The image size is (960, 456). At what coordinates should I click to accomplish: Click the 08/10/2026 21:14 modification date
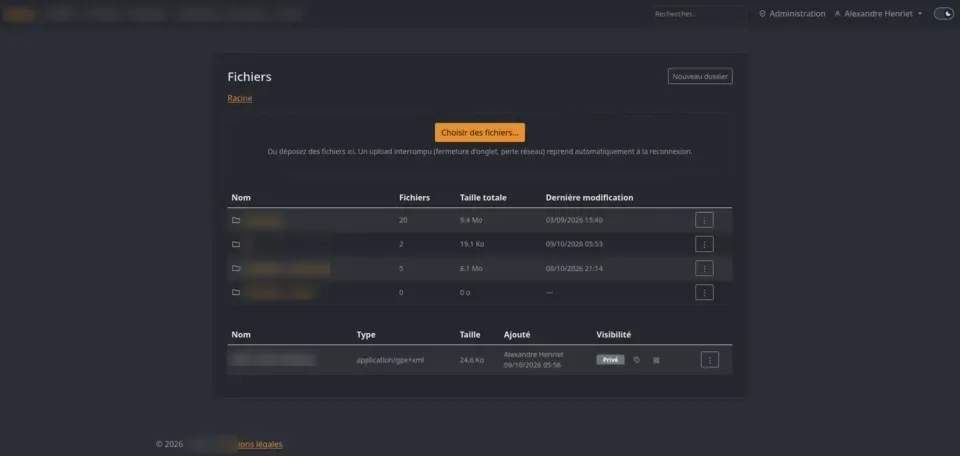(574, 268)
